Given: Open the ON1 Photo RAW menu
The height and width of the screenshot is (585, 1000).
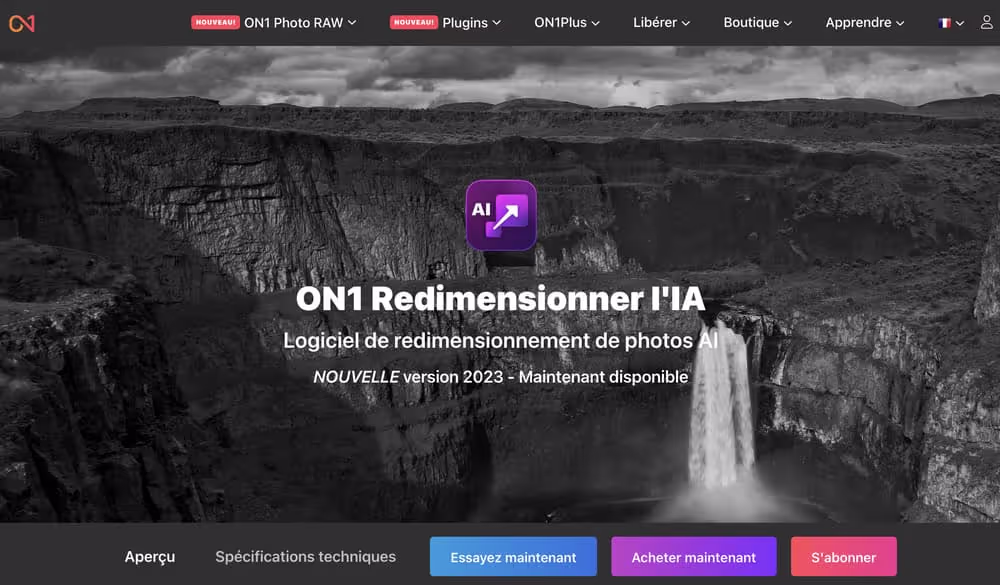Looking at the screenshot, I should 300,23.
